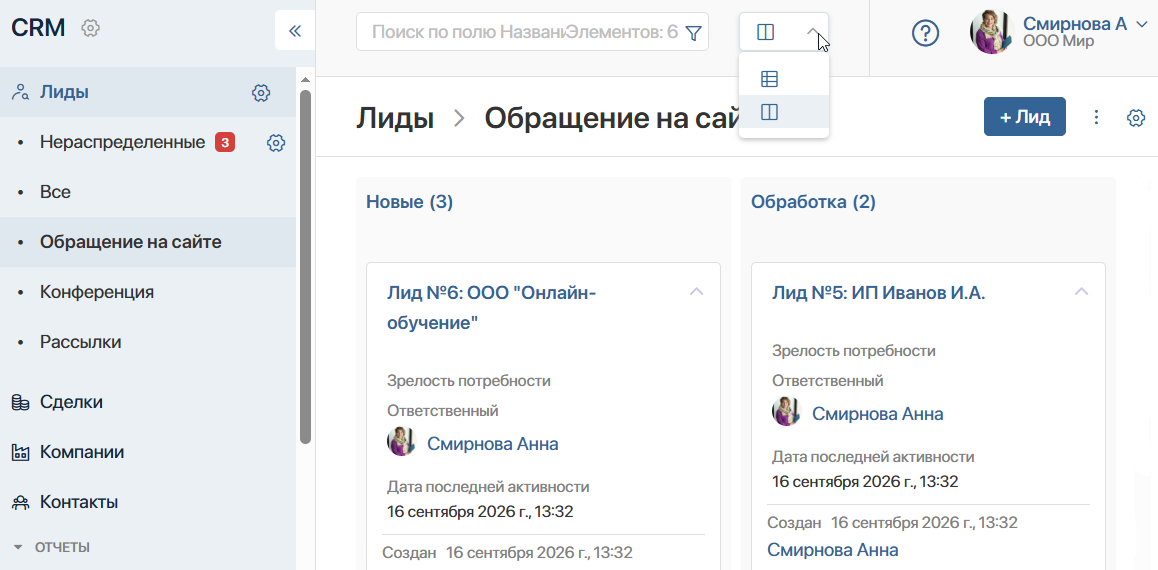Image resolution: width=1158 pixels, height=570 pixels.
Task: Click the CRM title text
Action: click(x=38, y=28)
